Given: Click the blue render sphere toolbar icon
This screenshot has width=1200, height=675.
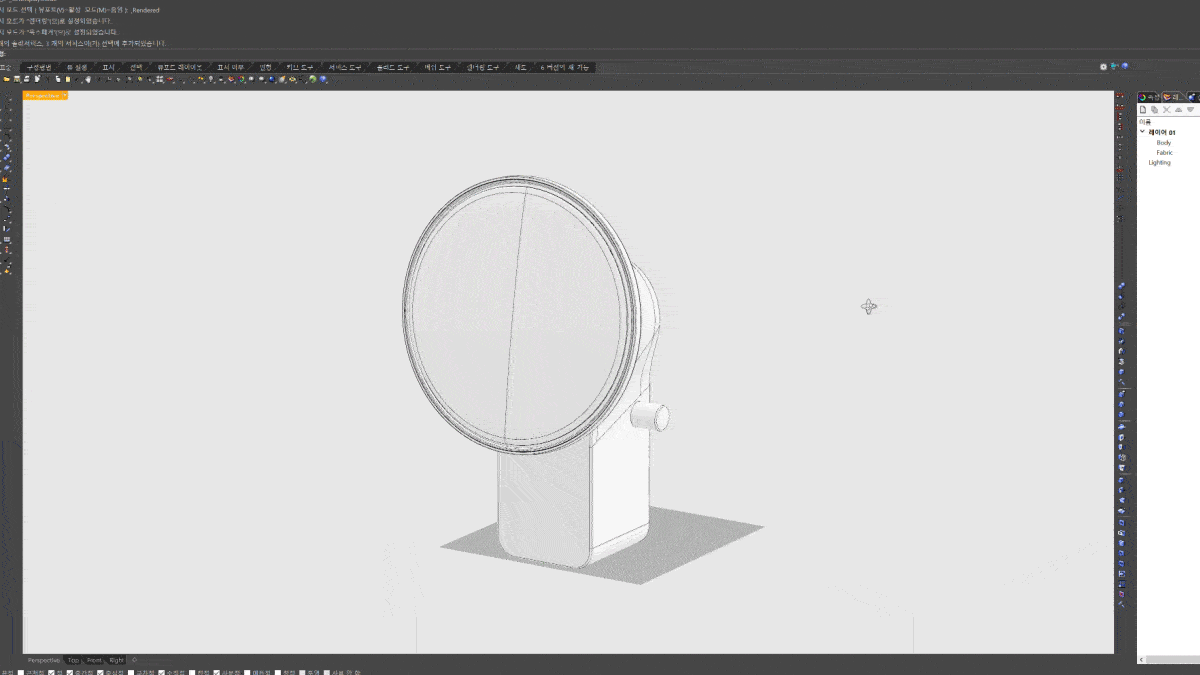Looking at the screenshot, I should pyautogui.click(x=271, y=79).
